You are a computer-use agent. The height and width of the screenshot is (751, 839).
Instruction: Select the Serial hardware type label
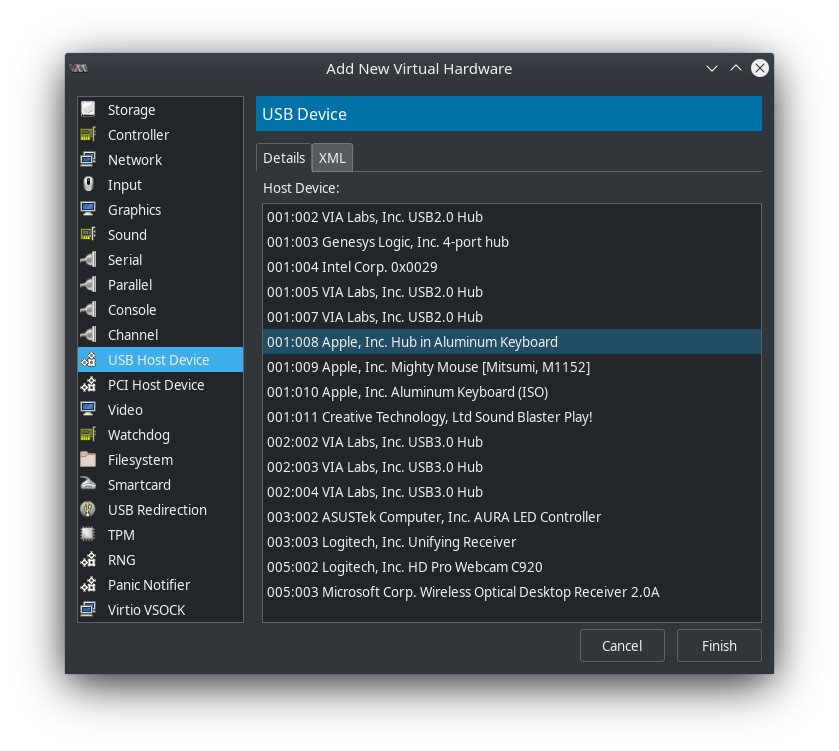pos(125,260)
